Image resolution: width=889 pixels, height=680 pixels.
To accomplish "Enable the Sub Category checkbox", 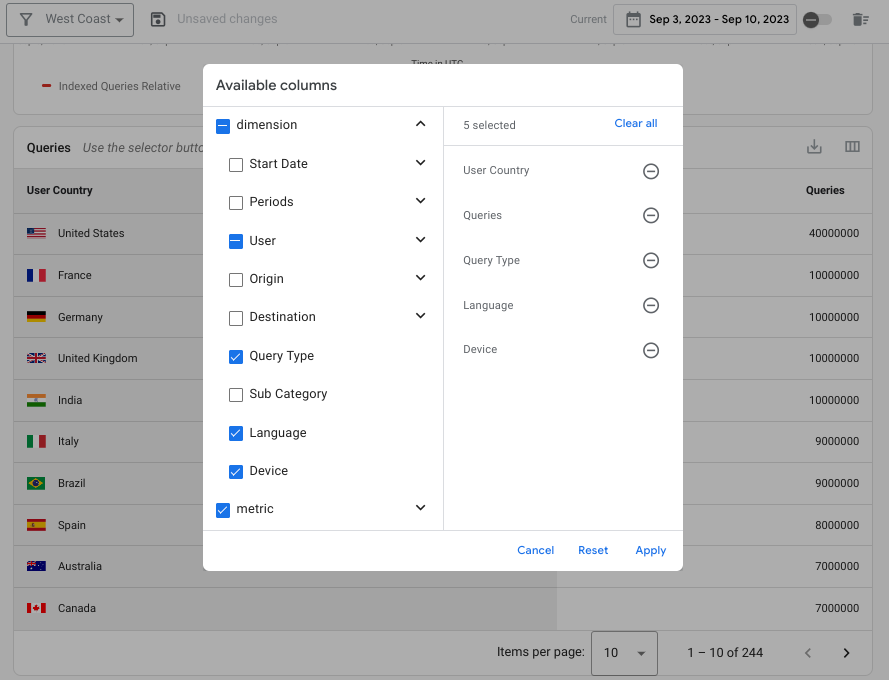I will (236, 394).
